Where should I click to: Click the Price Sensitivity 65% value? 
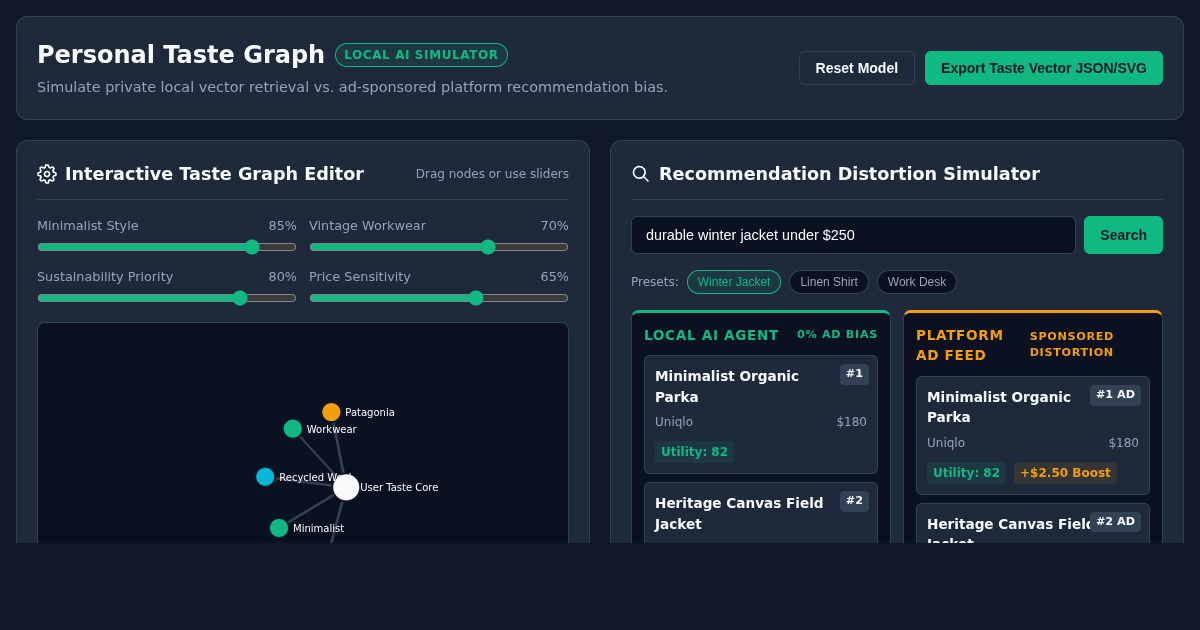[554, 277]
